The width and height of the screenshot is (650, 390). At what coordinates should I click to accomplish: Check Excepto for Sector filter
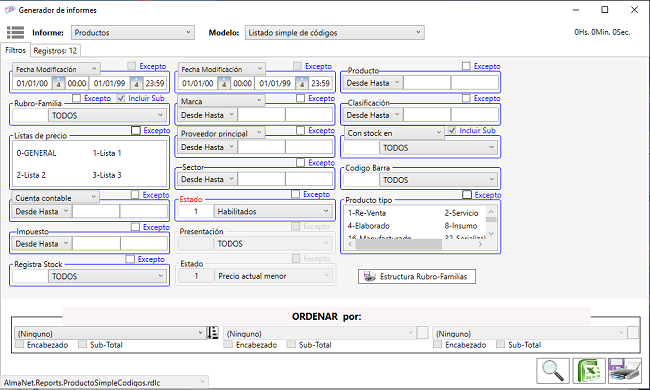pyautogui.click(x=301, y=162)
